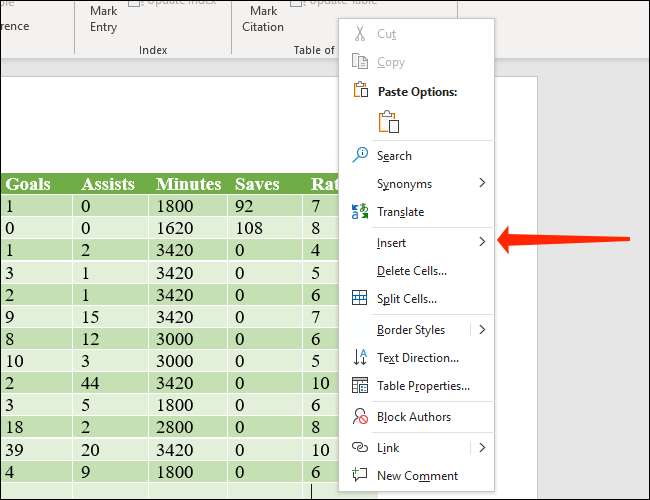Viewport: 650px width, 500px height.
Task: Expand the Synonyms submenu arrow
Action: point(482,183)
